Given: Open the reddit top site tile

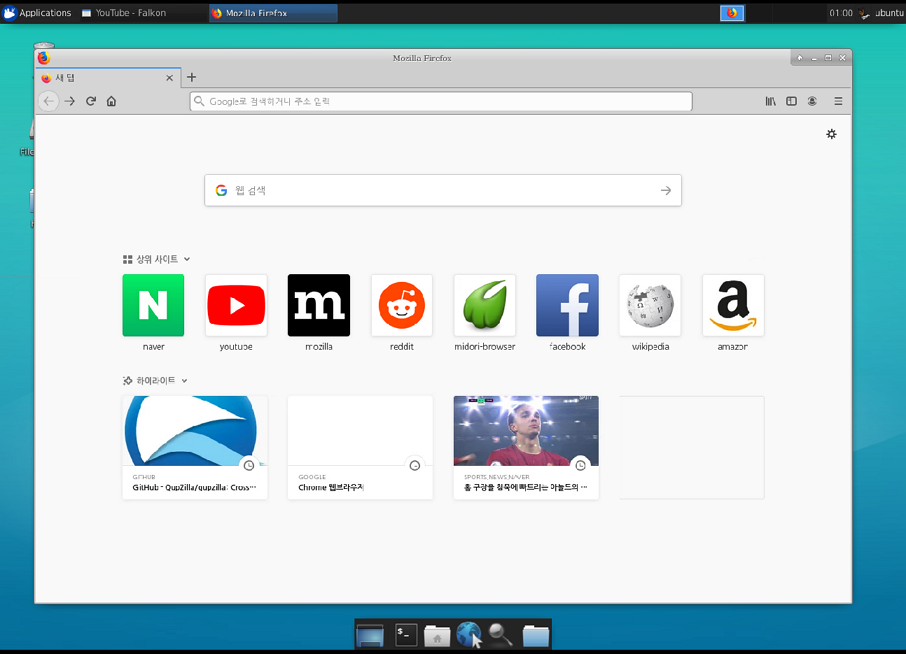Looking at the screenshot, I should [402, 305].
